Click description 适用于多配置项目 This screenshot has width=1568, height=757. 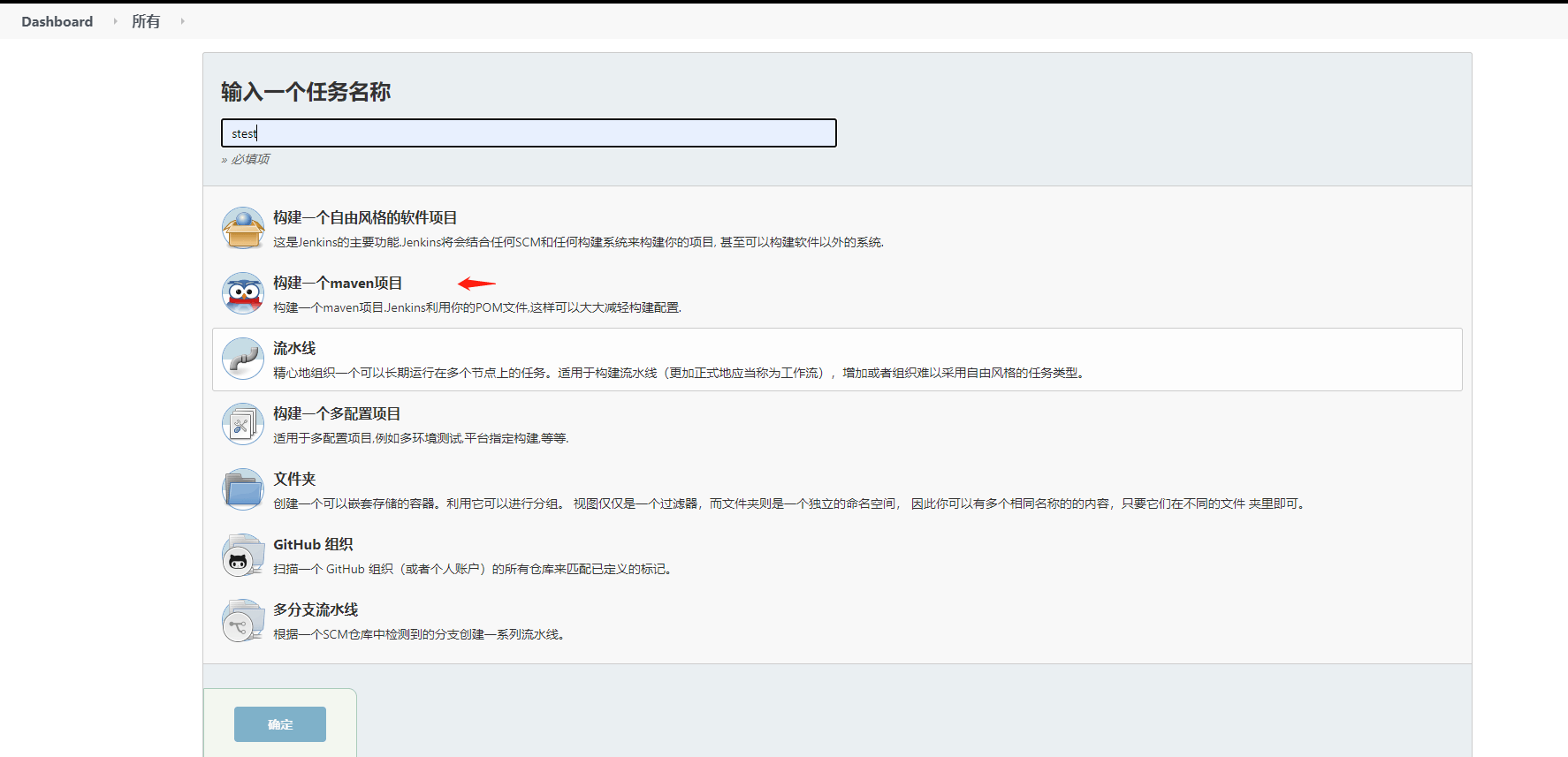[421, 438]
